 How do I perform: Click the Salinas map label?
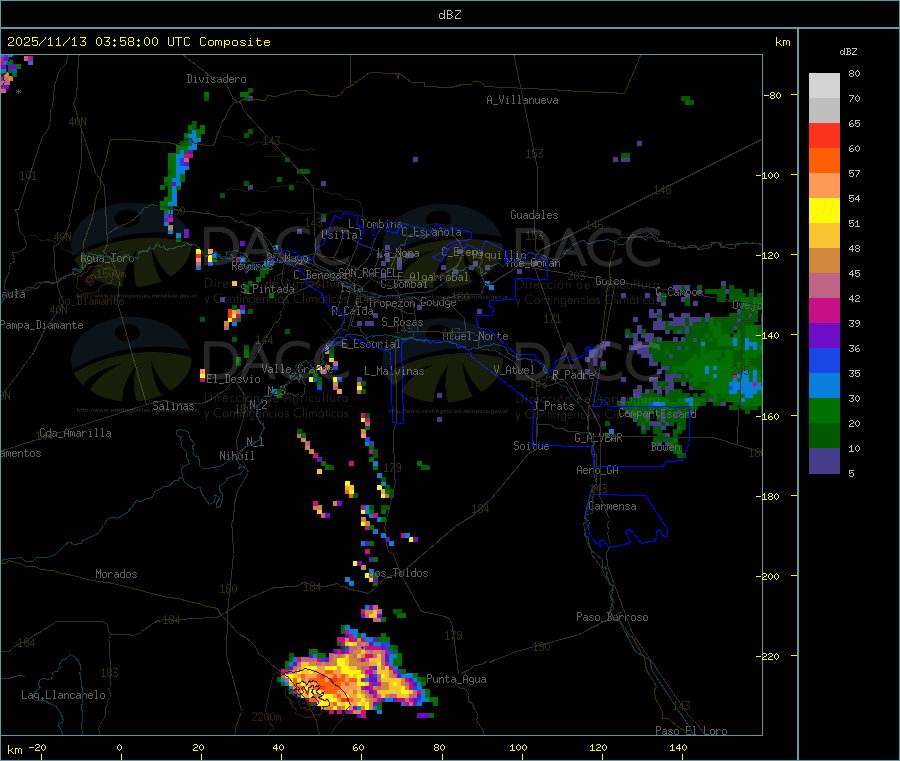pos(173,406)
